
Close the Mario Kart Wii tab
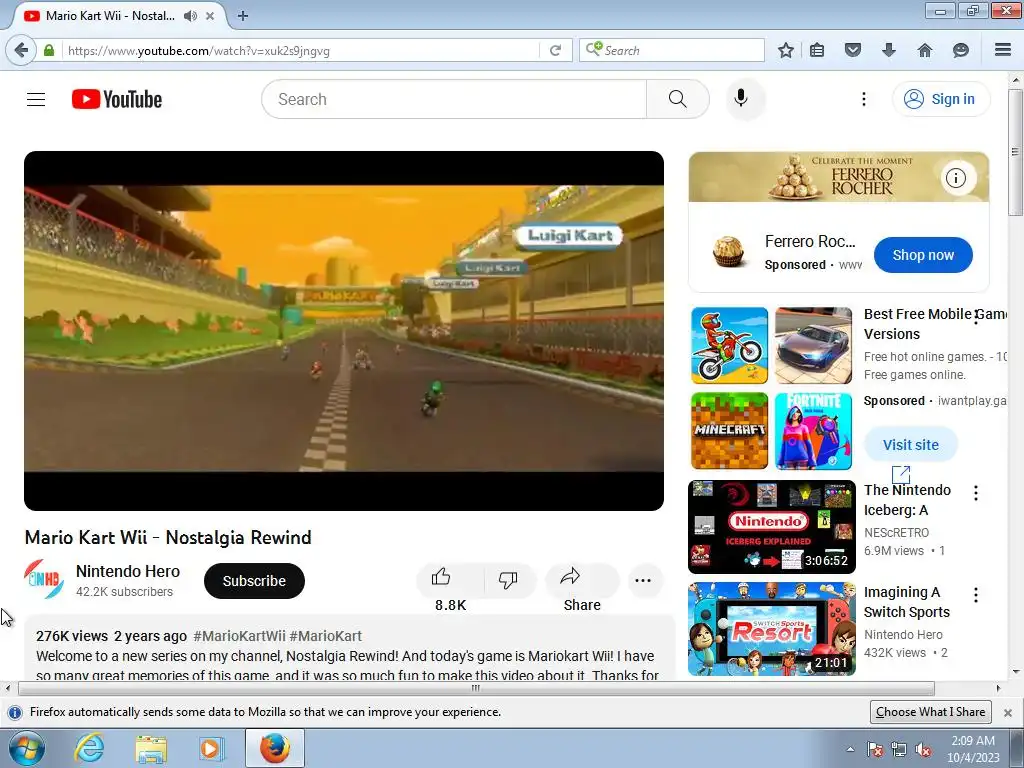click(x=210, y=16)
